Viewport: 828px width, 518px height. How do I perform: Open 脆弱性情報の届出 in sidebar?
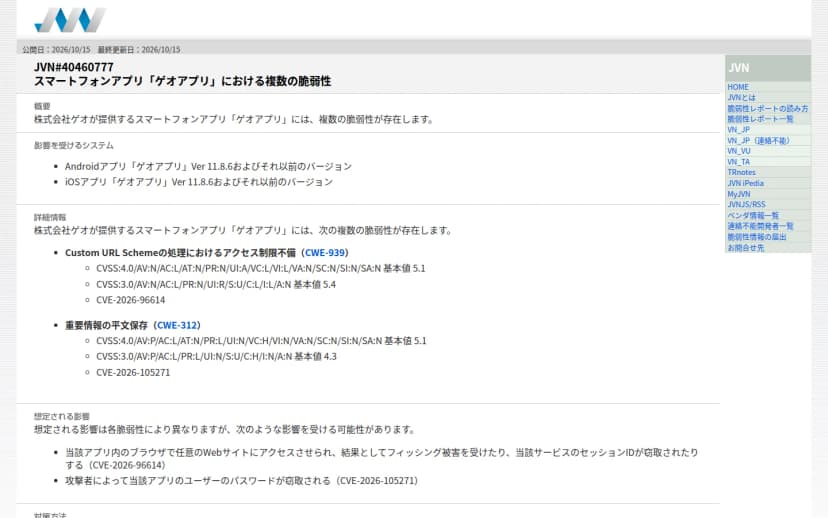click(756, 237)
